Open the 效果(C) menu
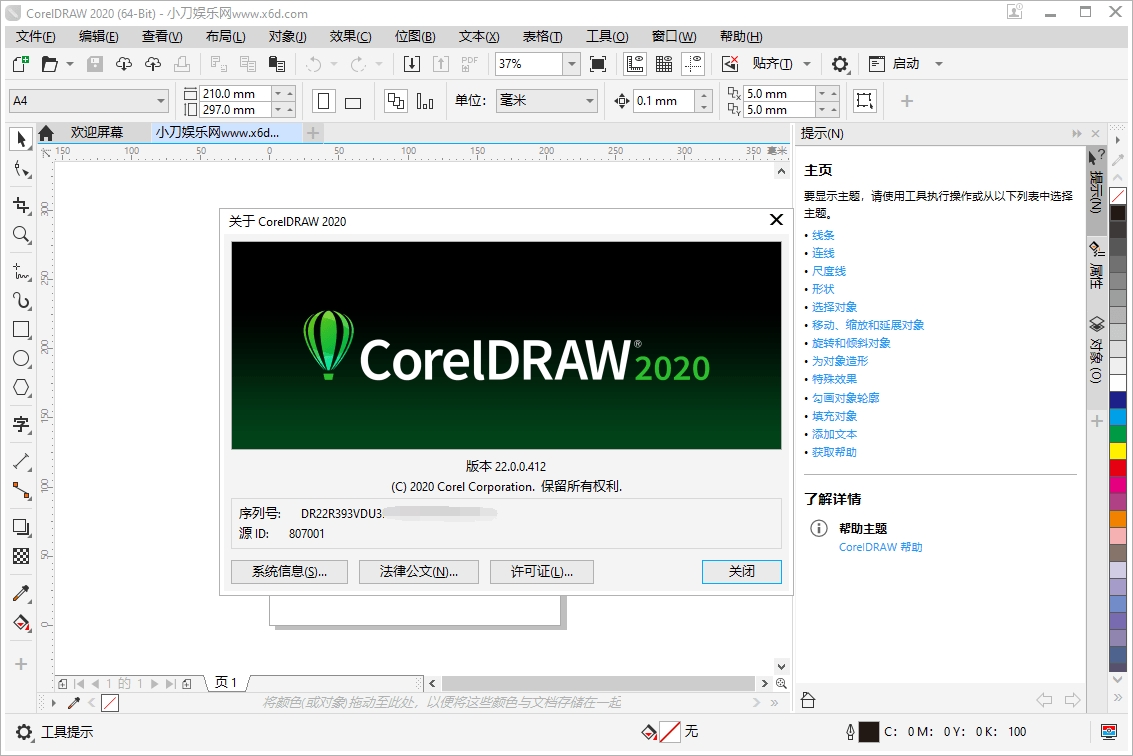The width and height of the screenshot is (1133, 756). [350, 37]
